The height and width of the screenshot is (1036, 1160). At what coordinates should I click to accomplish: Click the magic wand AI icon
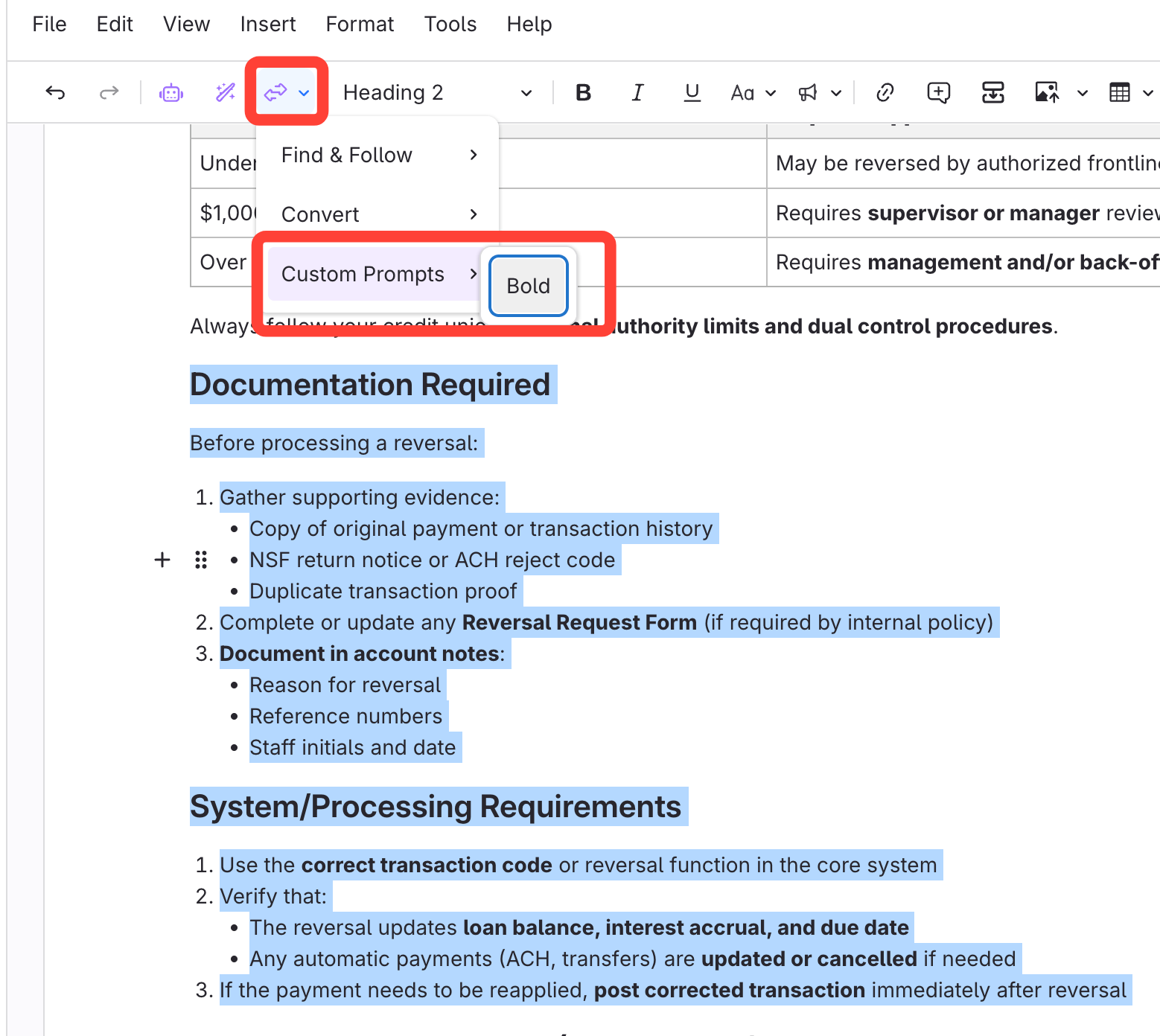click(226, 92)
